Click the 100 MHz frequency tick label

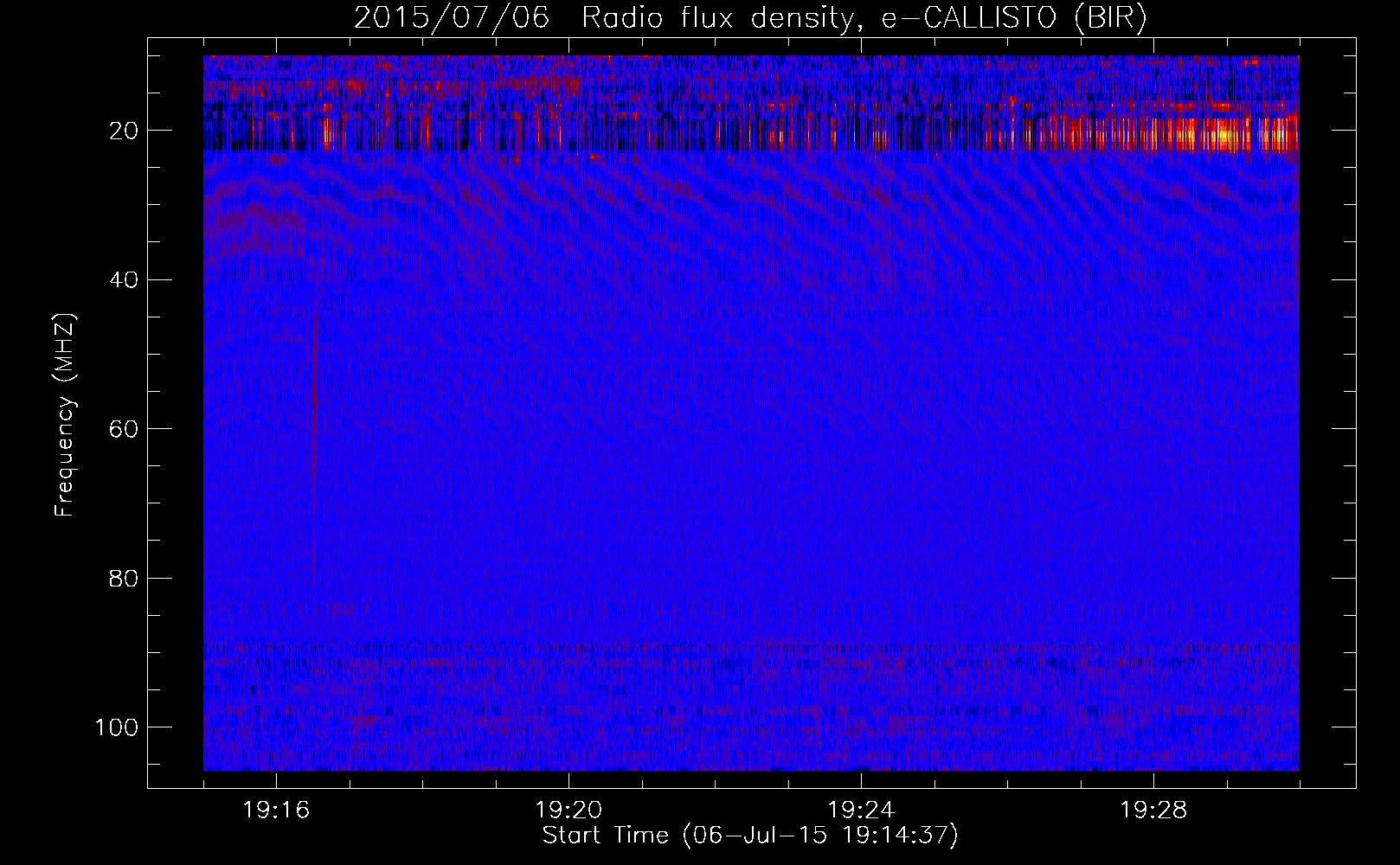117,727
